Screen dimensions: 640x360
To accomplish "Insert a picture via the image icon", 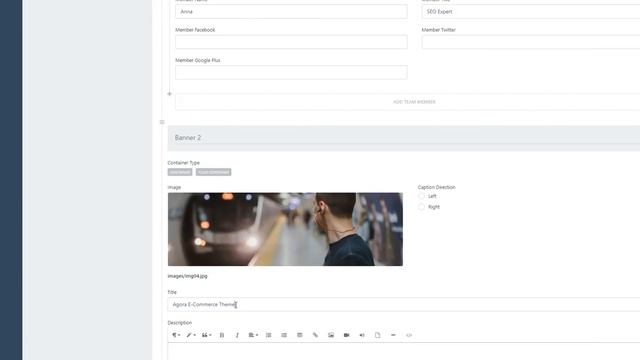I will [331, 335].
